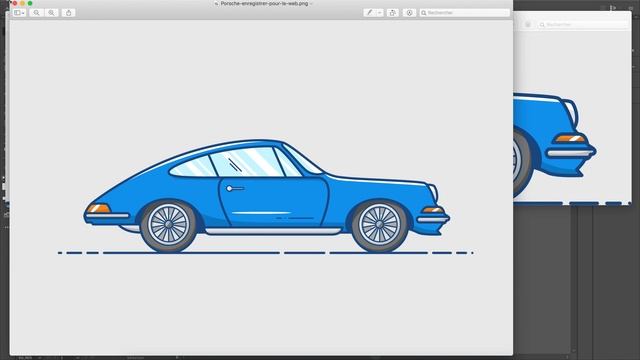The width and height of the screenshot is (640, 360).
Task: Open the document title dropdown arrow
Action: pos(311,3)
